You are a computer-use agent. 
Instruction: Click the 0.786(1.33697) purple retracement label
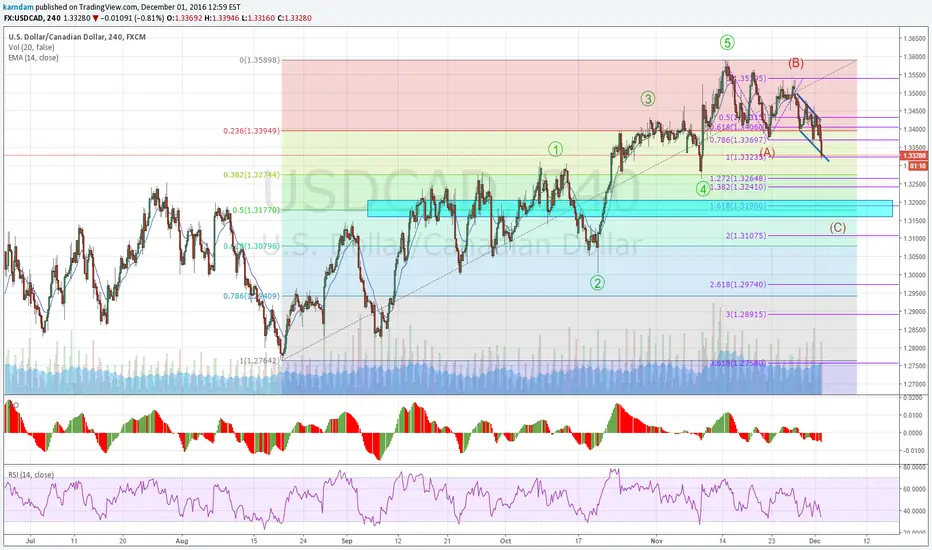point(738,140)
